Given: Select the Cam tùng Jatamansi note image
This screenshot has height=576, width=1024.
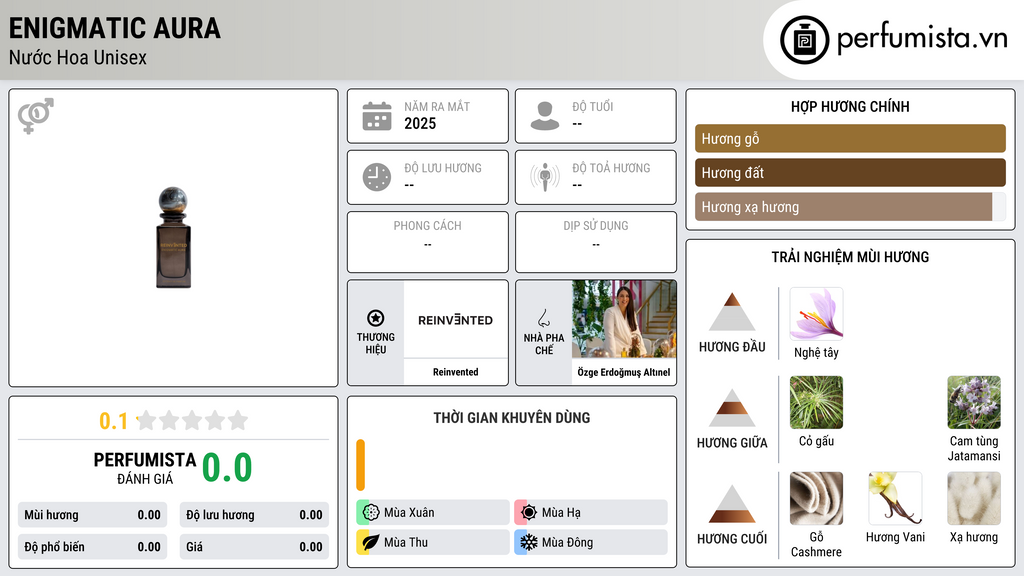Looking at the screenshot, I should pos(974,402).
